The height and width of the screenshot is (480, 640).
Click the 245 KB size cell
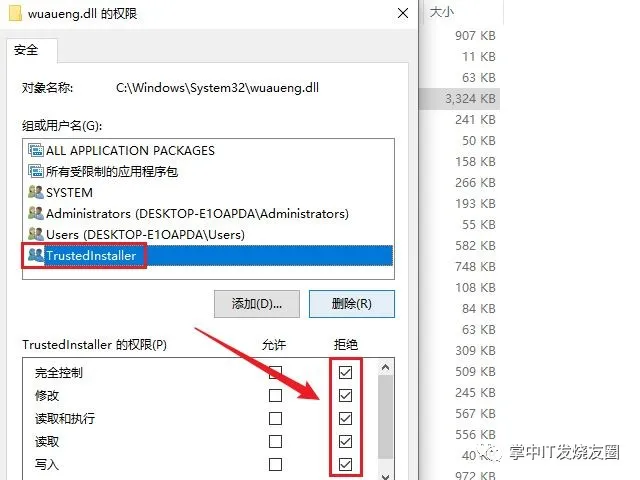tap(475, 393)
